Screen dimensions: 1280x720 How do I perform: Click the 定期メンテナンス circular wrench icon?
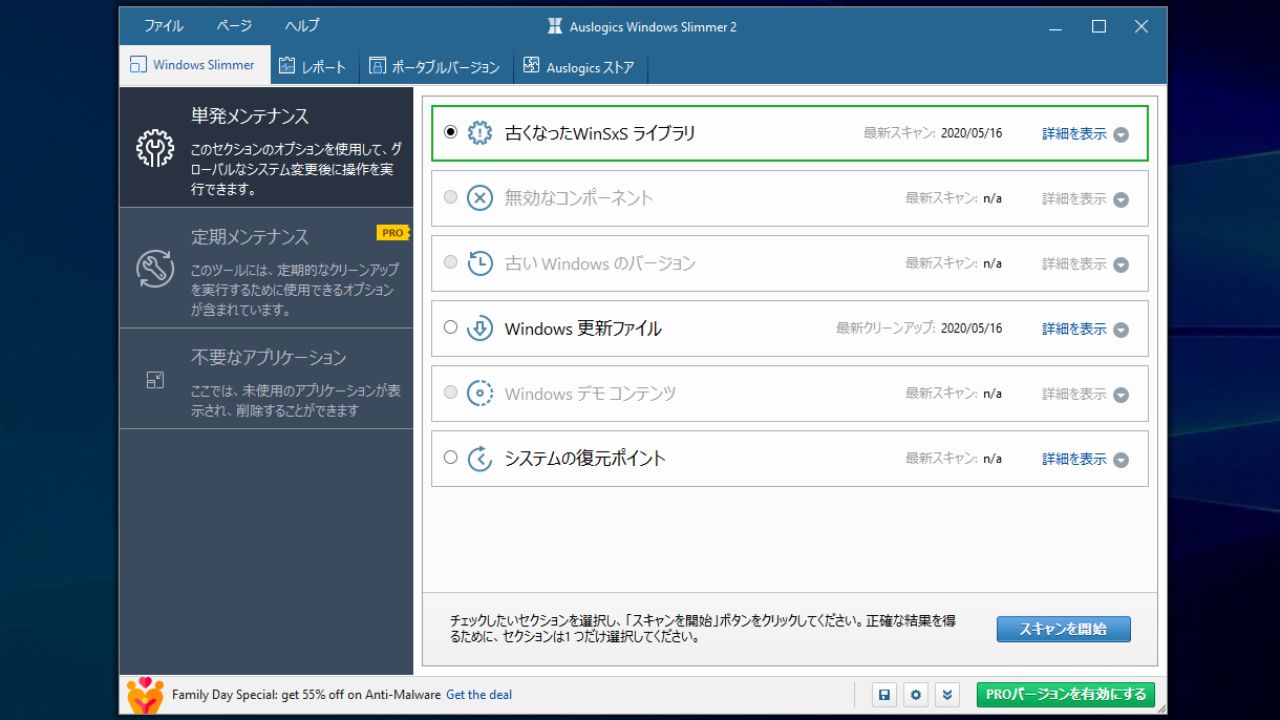[155, 268]
